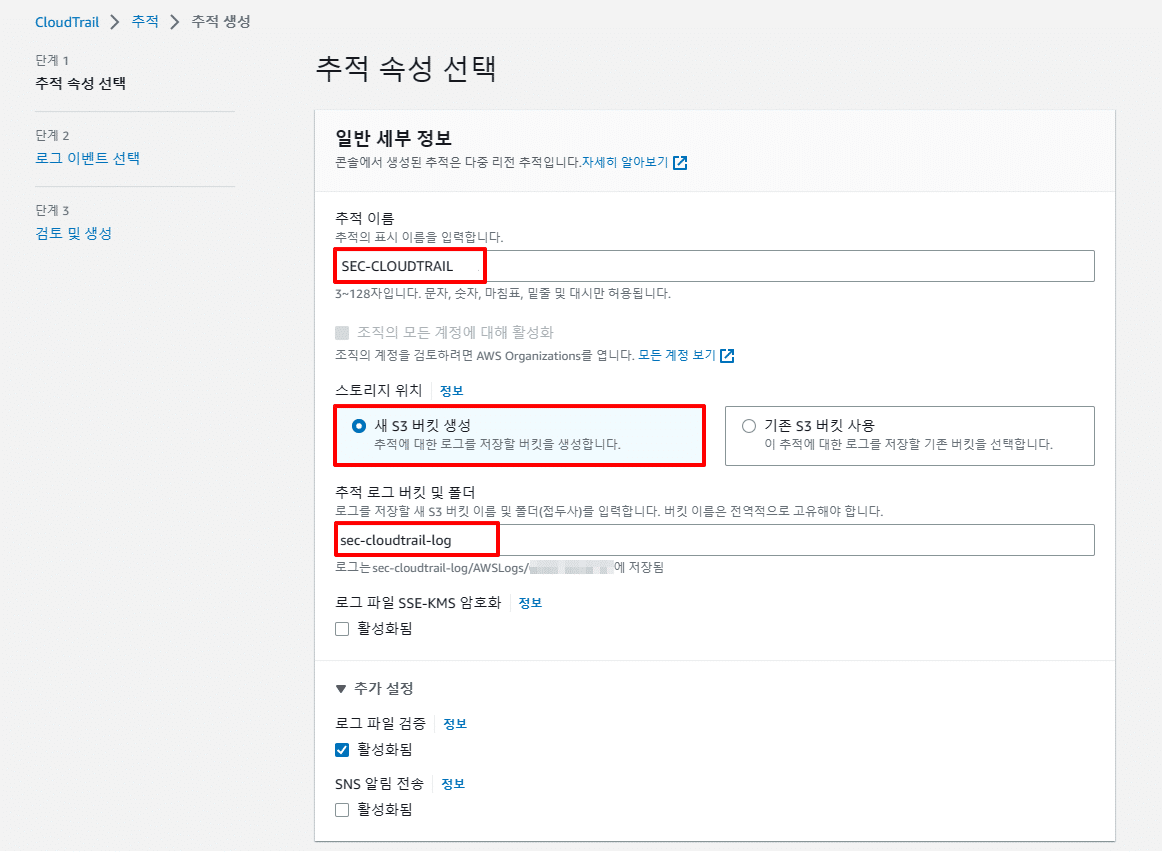Navigate to 추적 via the breadcrumb
Viewport: 1163px width, 854px height.
(x=145, y=20)
